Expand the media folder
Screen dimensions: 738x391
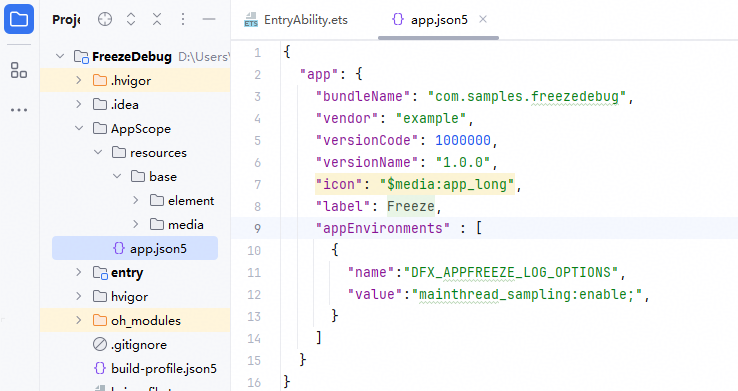[136, 224]
